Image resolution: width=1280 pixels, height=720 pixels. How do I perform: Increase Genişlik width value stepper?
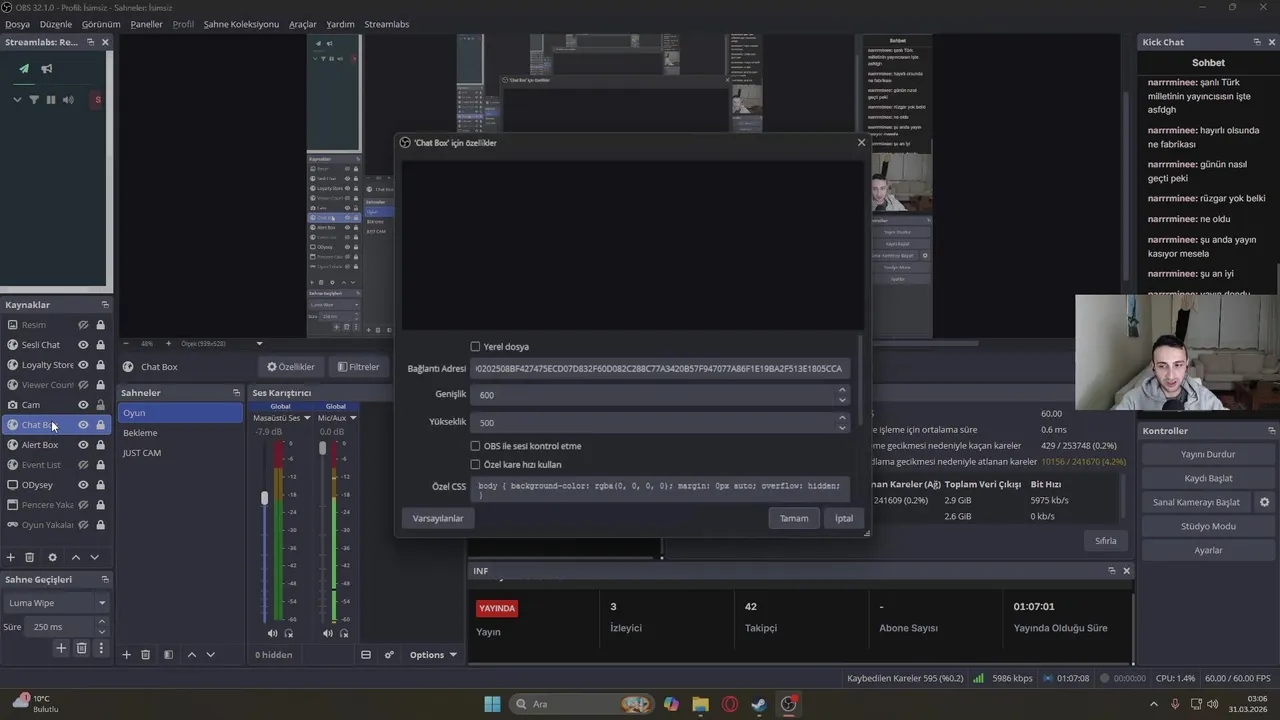842,390
